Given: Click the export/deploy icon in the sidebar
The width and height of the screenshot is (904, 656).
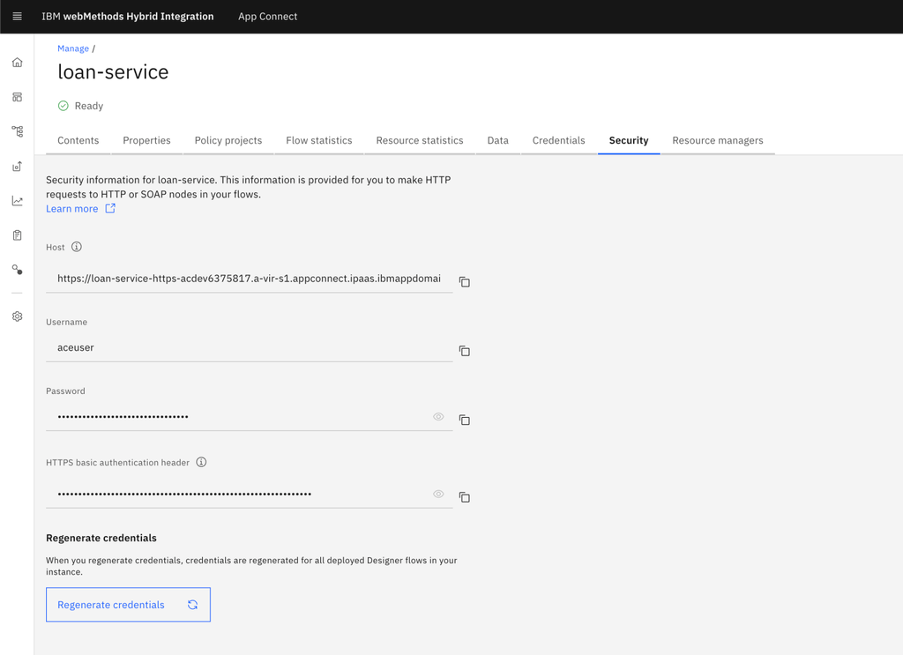Looking at the screenshot, I should coord(16,166).
